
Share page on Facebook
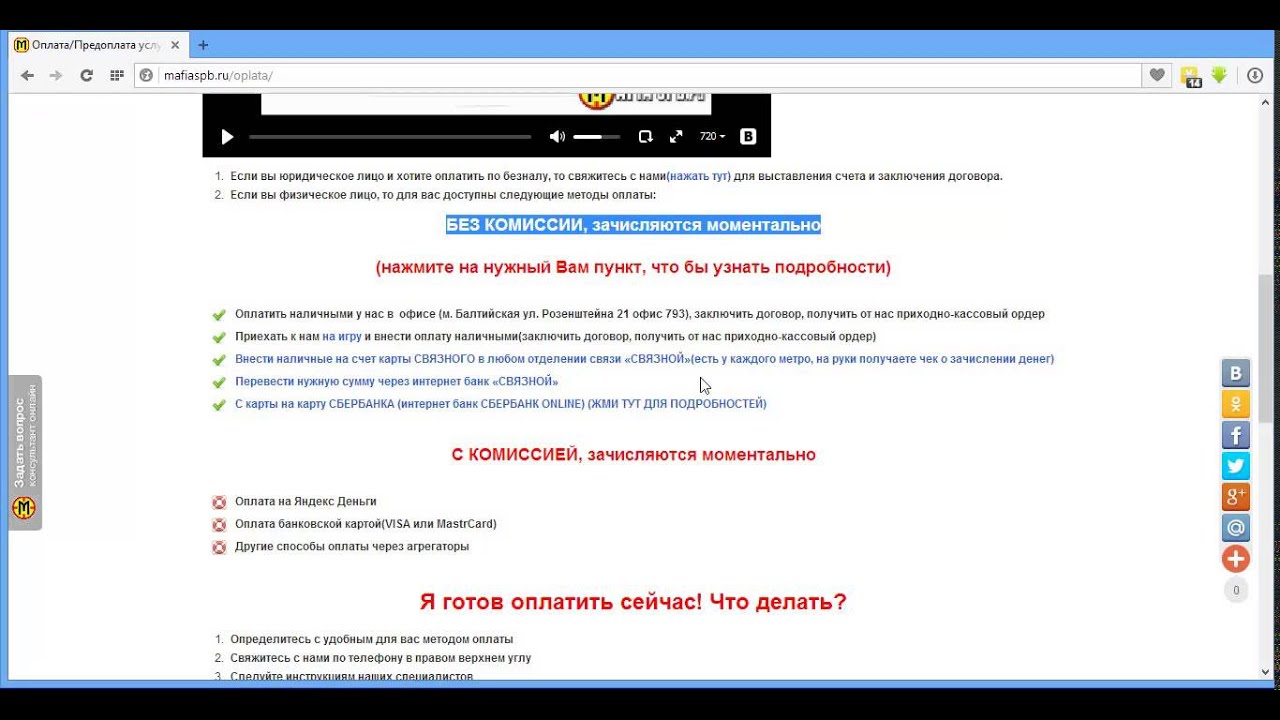1236,435
